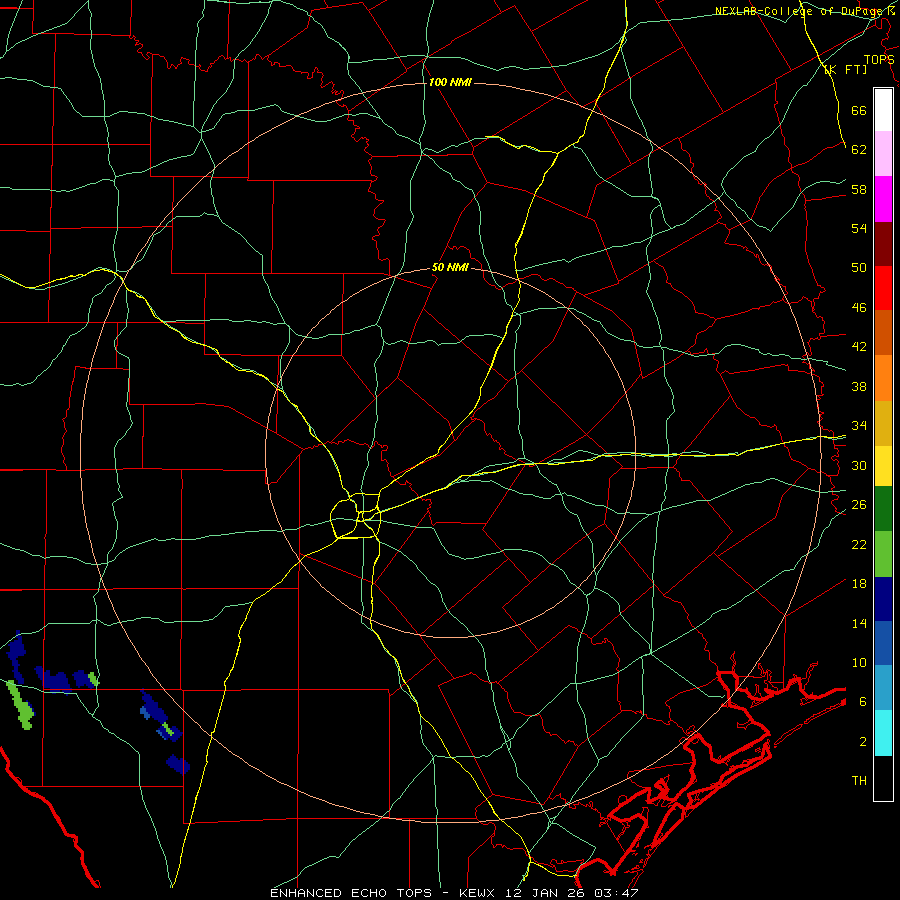This screenshot has width=900, height=900.
Task: Click the '22' legend value
Action: (x=859, y=544)
